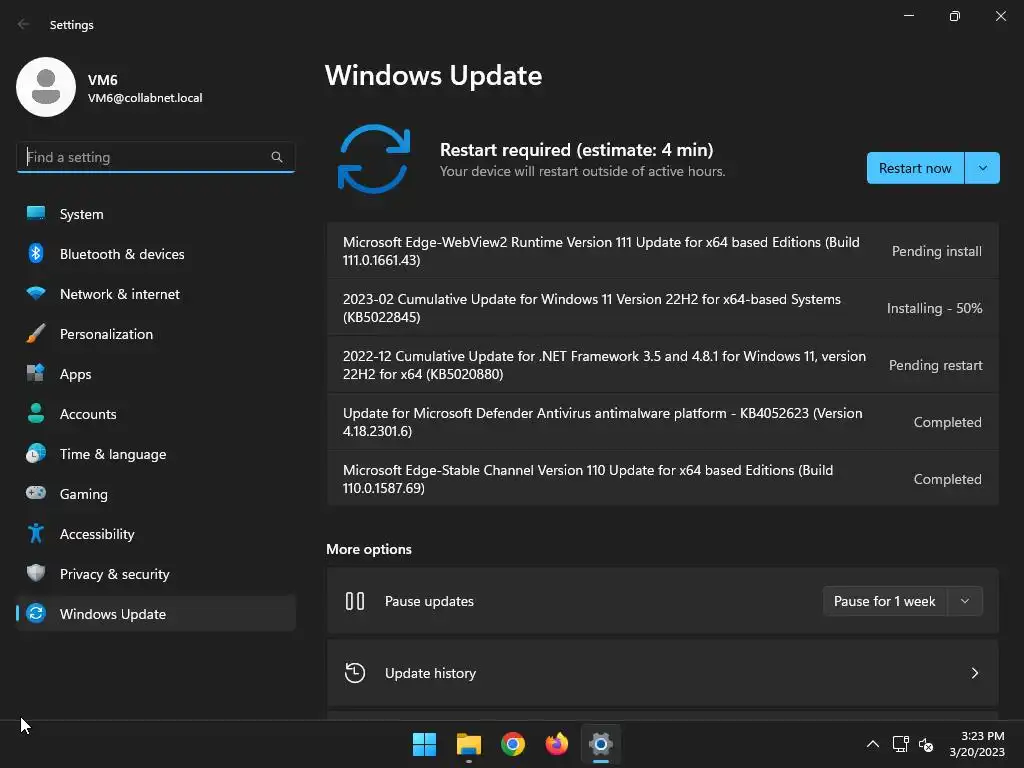Click the large blue update sync icon
The image size is (1024, 768).
[x=374, y=159]
